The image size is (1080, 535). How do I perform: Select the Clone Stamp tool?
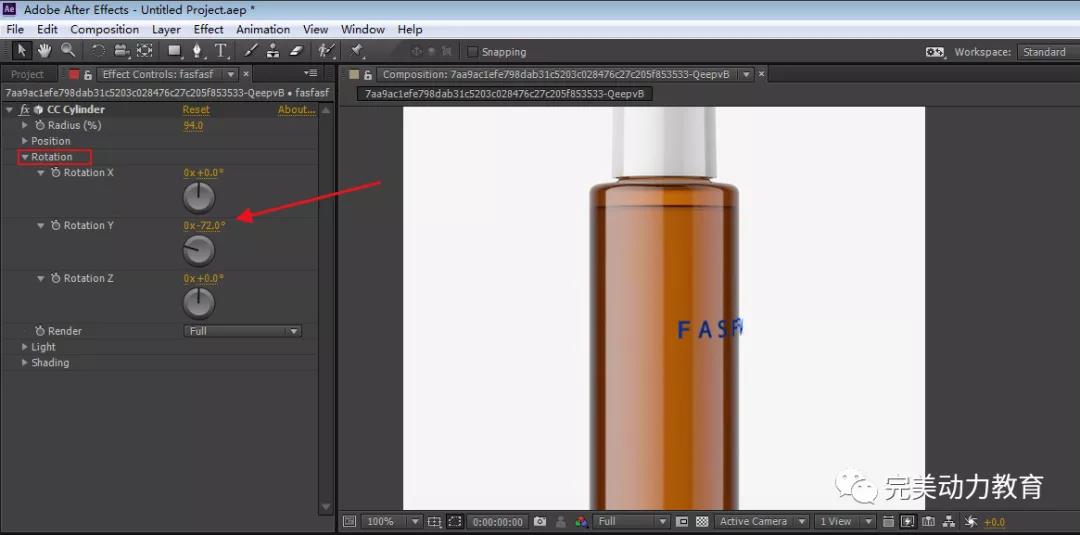[x=273, y=51]
